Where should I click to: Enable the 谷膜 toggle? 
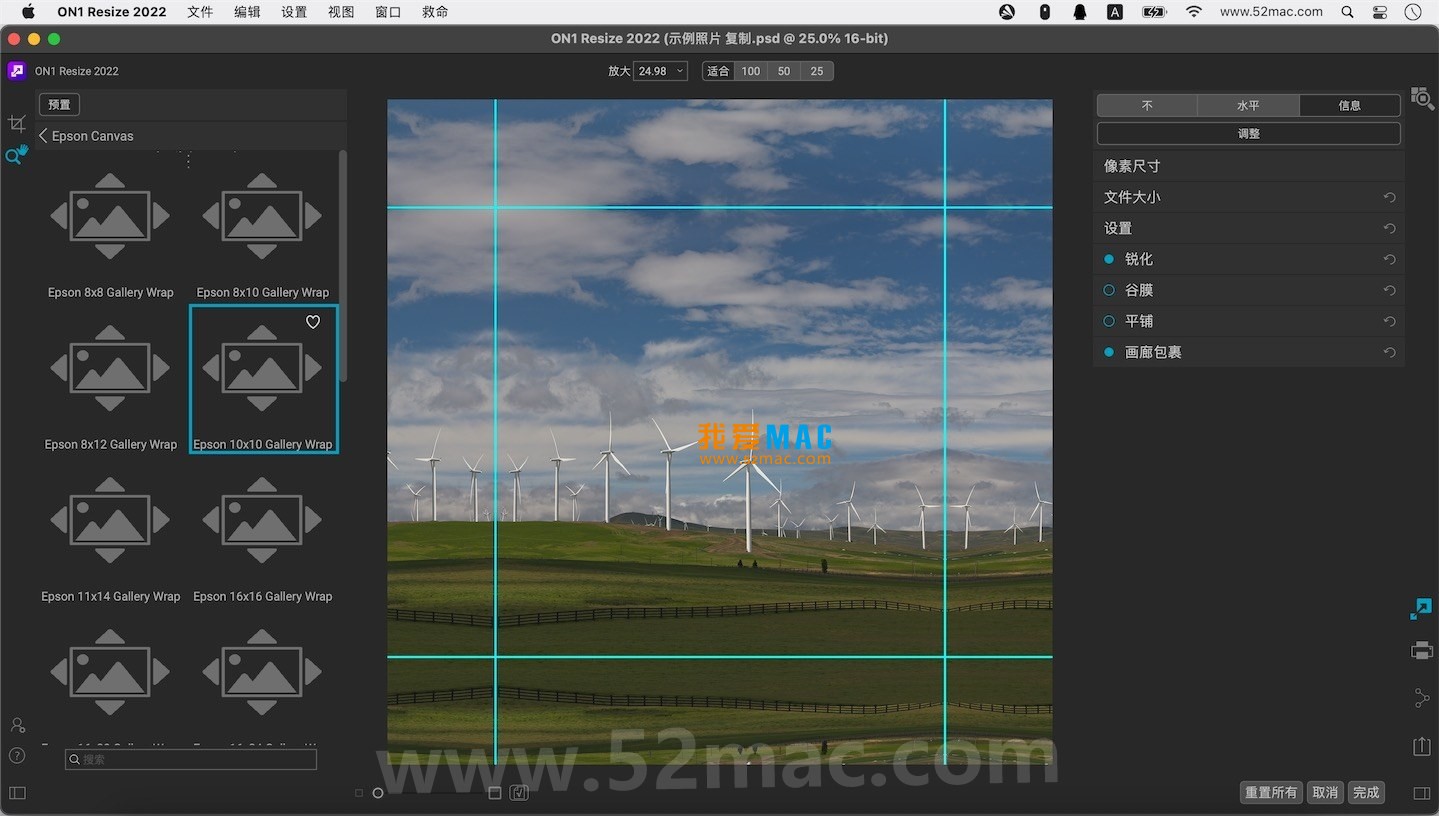tap(1109, 290)
